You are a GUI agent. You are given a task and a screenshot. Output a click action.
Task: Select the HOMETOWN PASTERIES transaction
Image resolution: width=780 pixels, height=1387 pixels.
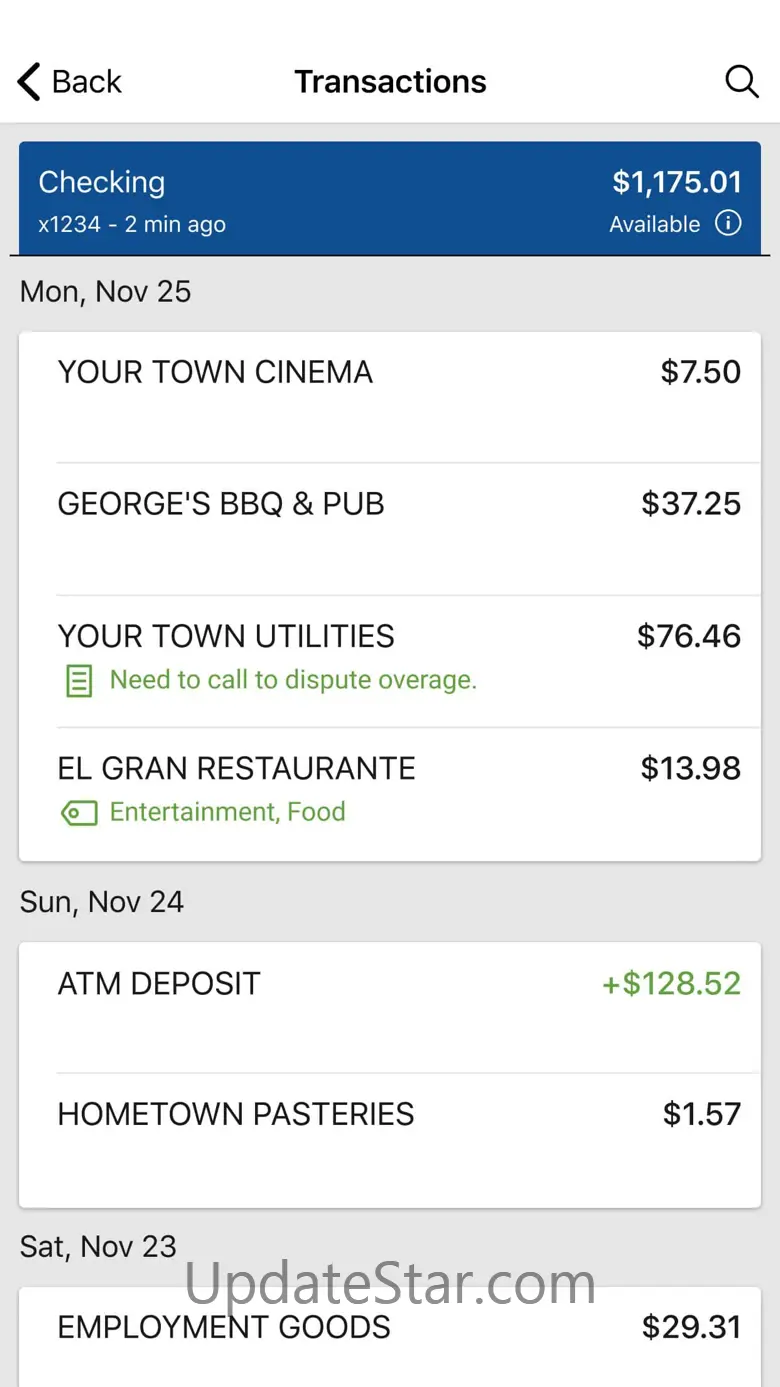pos(390,1140)
